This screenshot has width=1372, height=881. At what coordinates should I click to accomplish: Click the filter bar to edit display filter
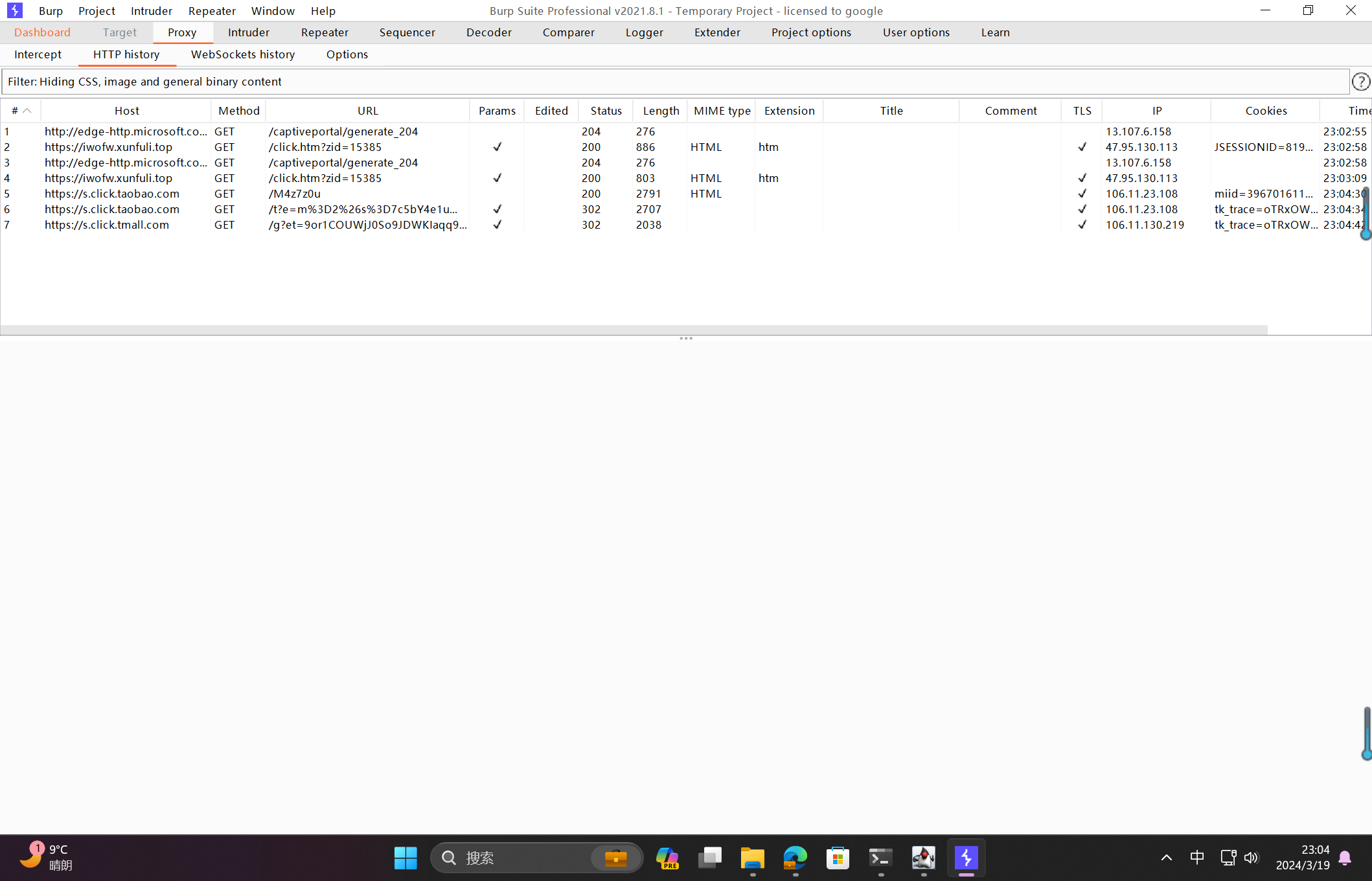click(674, 82)
